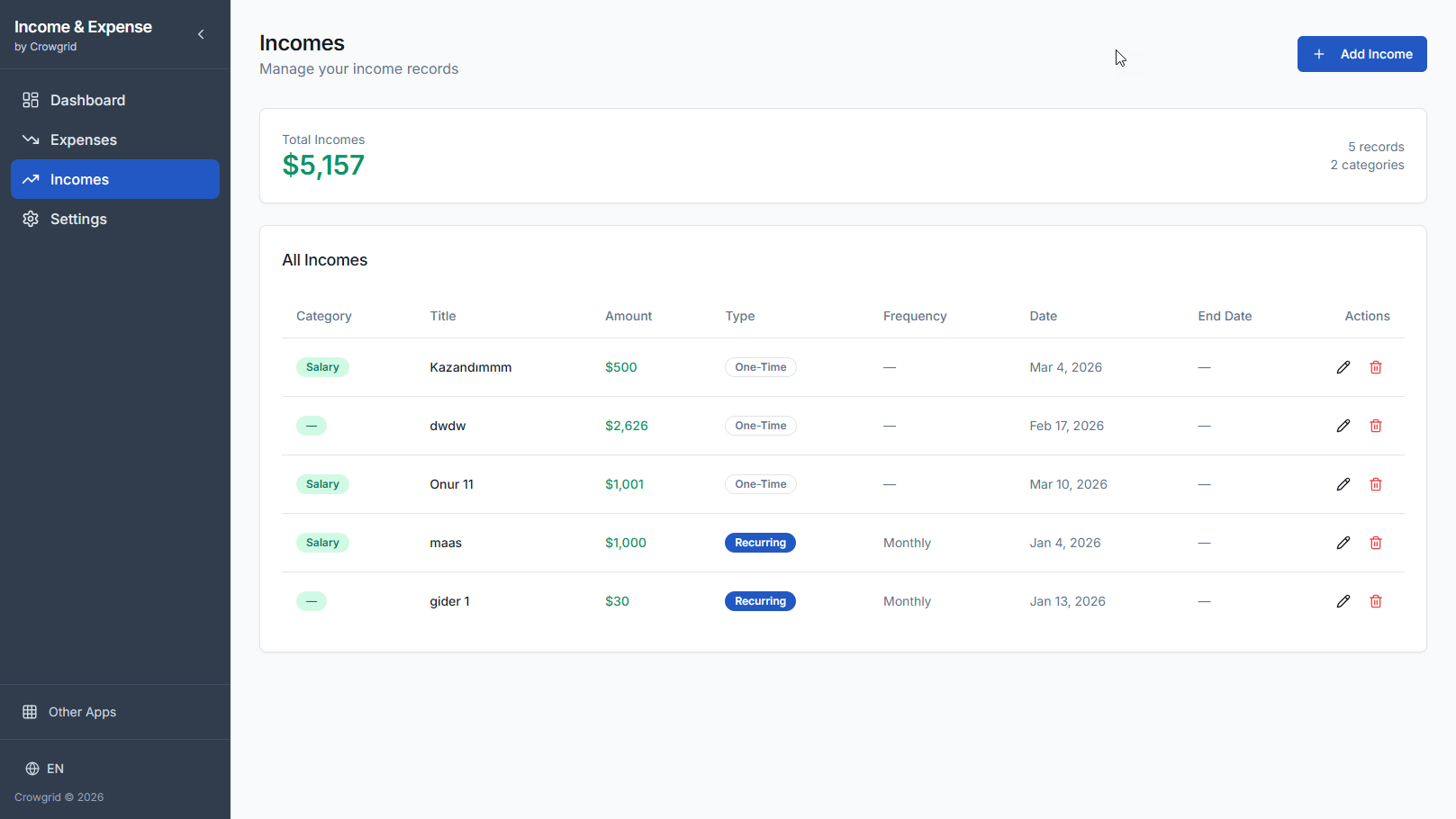Collapse the sidebar using the chevron
The width and height of the screenshot is (1456, 819).
[x=201, y=33]
